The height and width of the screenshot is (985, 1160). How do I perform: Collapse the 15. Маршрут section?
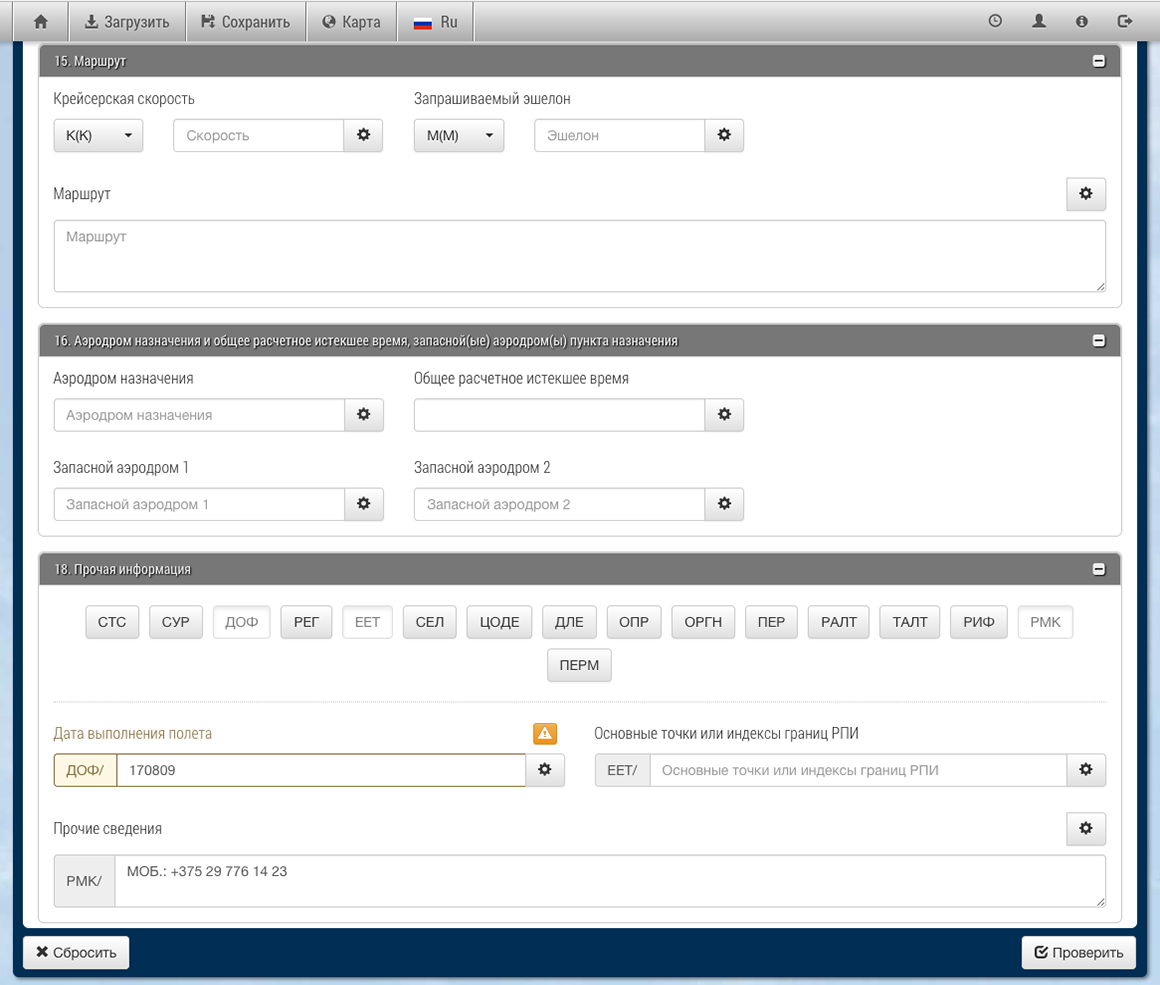pos(1099,61)
